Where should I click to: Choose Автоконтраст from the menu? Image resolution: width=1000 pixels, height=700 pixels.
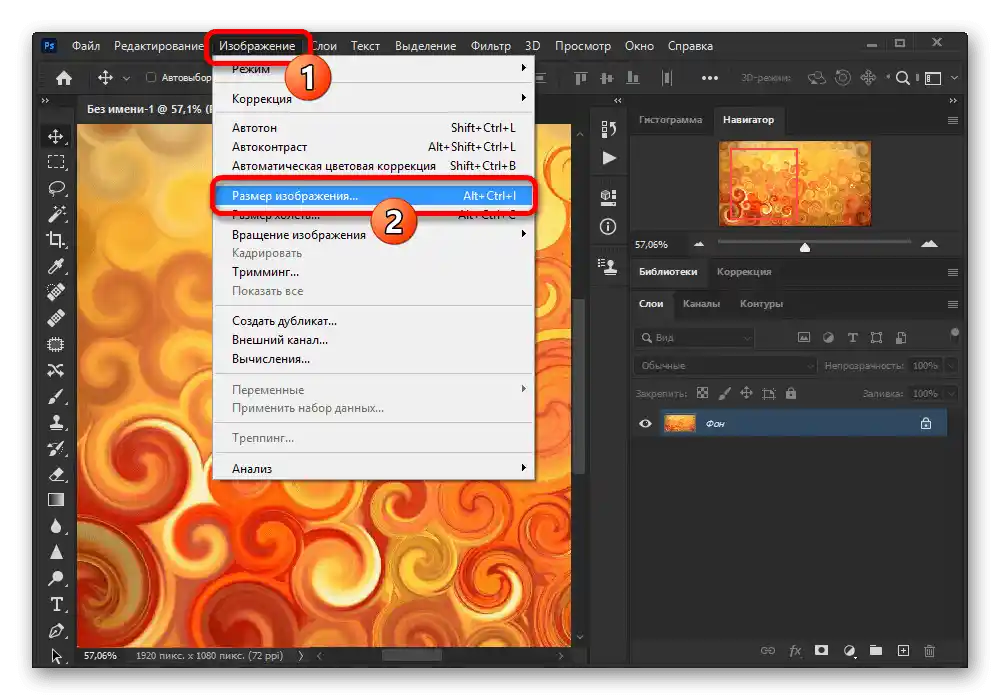pos(373,147)
